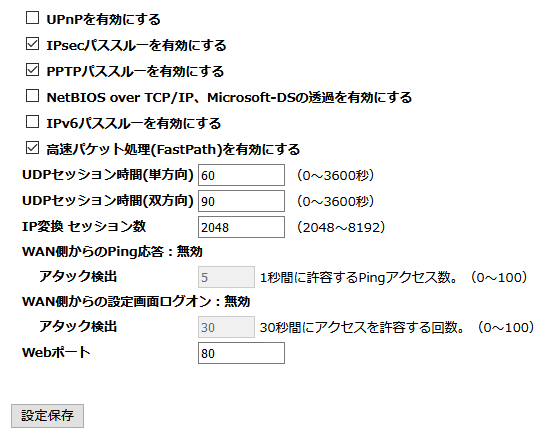Enable IPv6 passthrough checkbox
Screen dimensions: 556x444
(32, 122)
